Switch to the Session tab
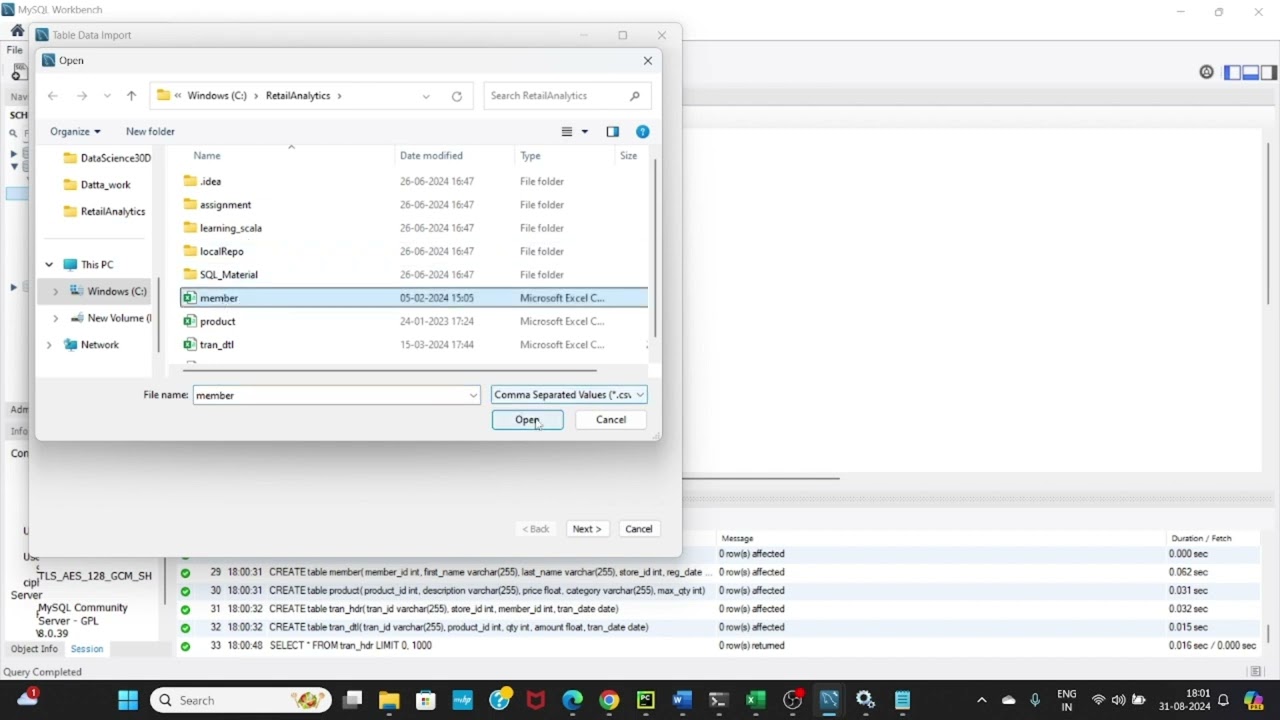Image resolution: width=1280 pixels, height=720 pixels. click(87, 649)
